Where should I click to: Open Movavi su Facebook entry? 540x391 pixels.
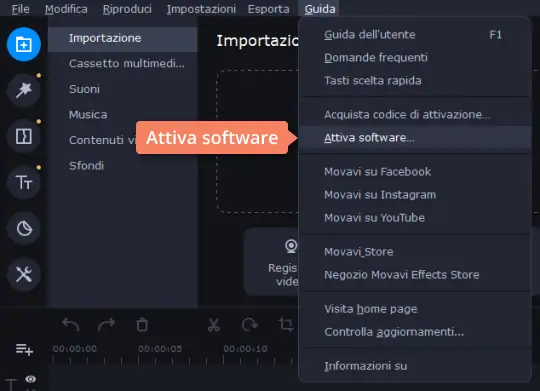pyautogui.click(x=415, y=172)
